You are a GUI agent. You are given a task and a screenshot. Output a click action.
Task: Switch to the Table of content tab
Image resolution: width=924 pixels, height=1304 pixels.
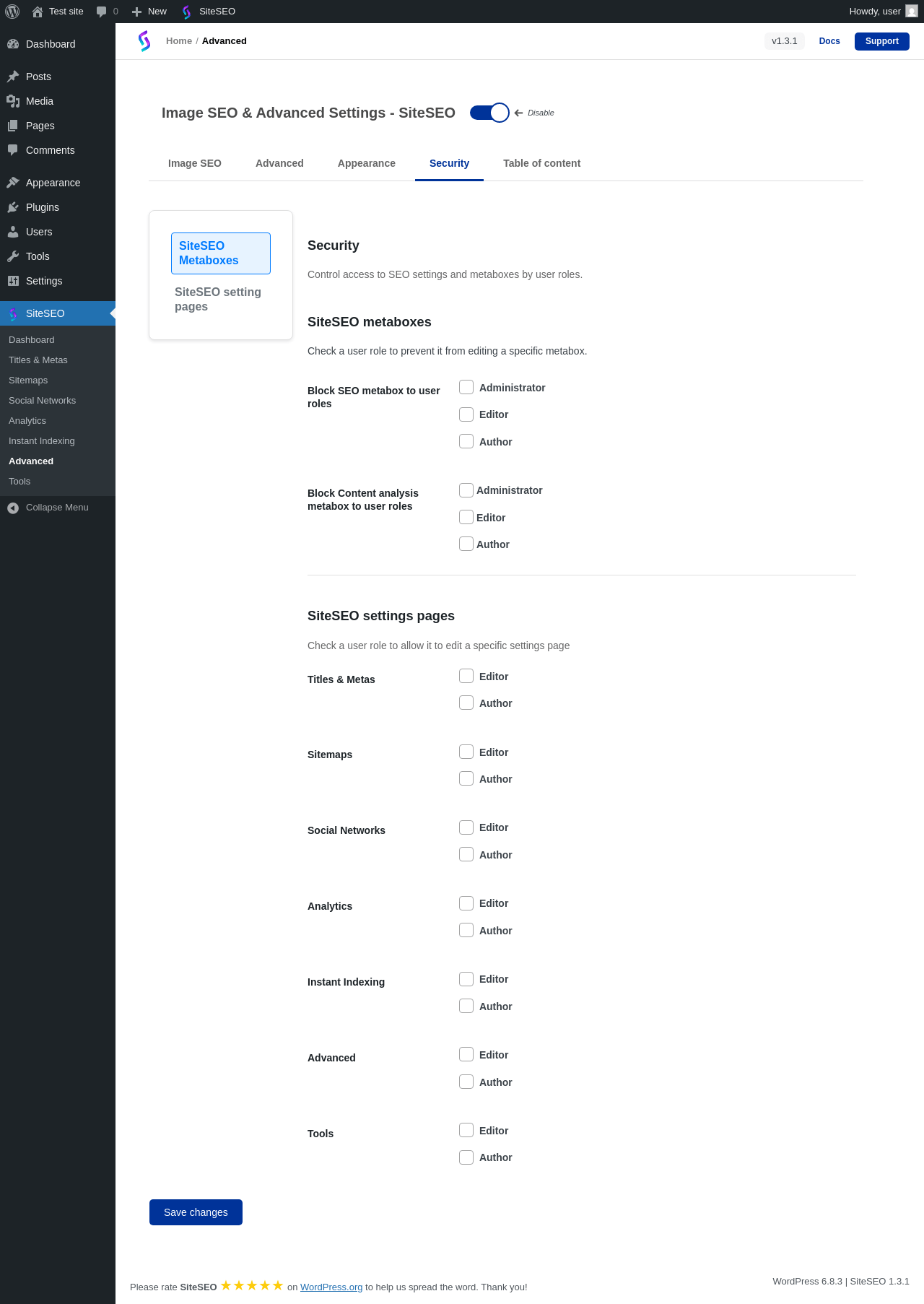541,163
